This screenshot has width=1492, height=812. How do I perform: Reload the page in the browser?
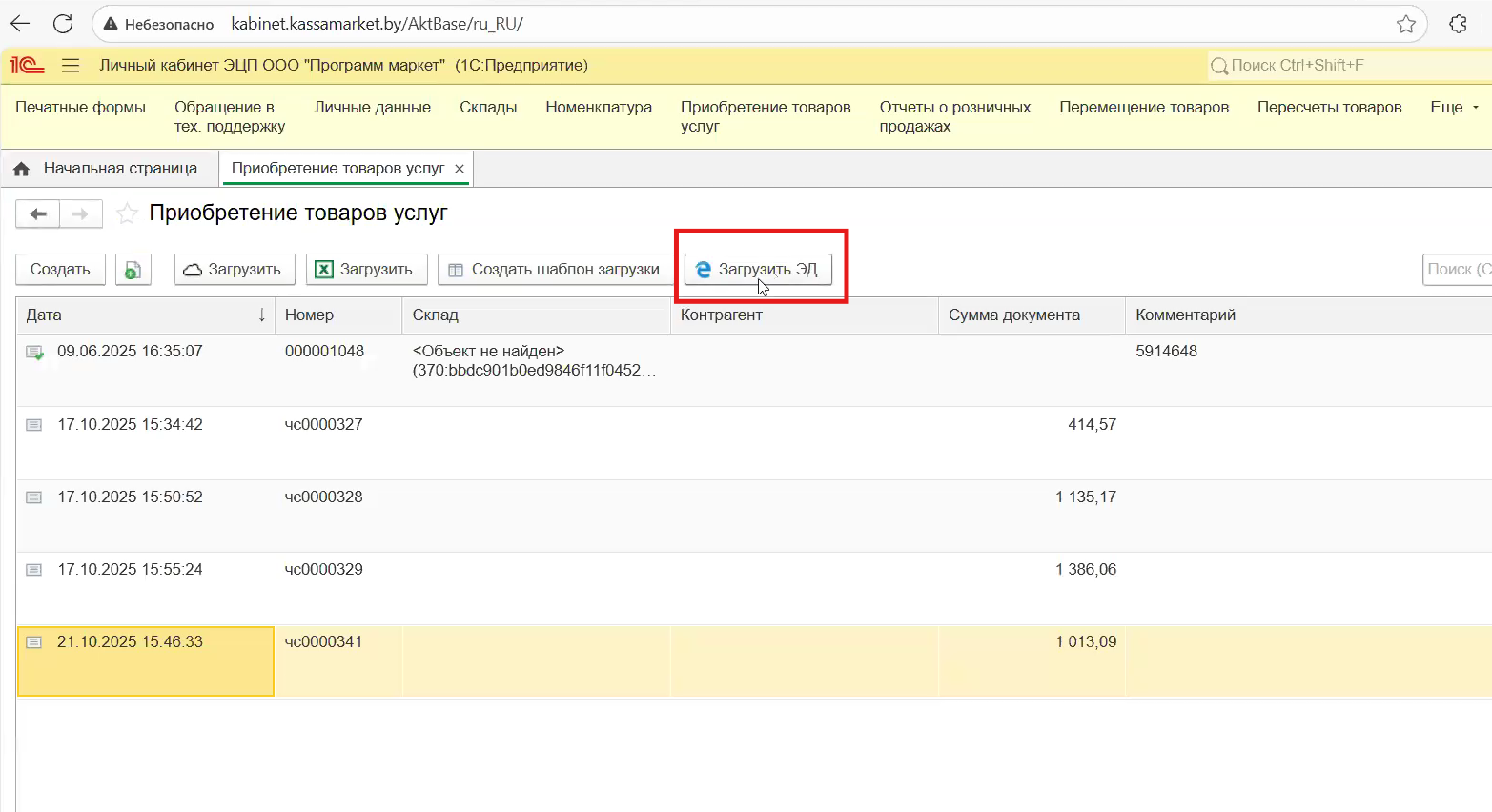(63, 24)
